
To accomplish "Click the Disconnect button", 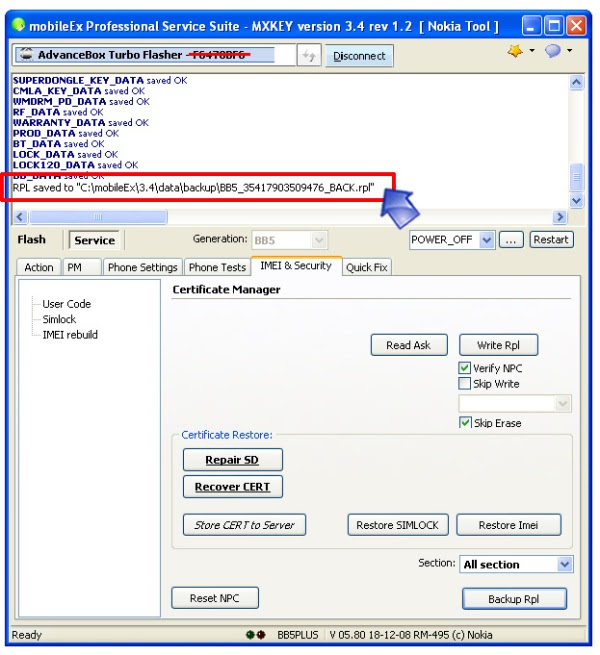I will 359,56.
